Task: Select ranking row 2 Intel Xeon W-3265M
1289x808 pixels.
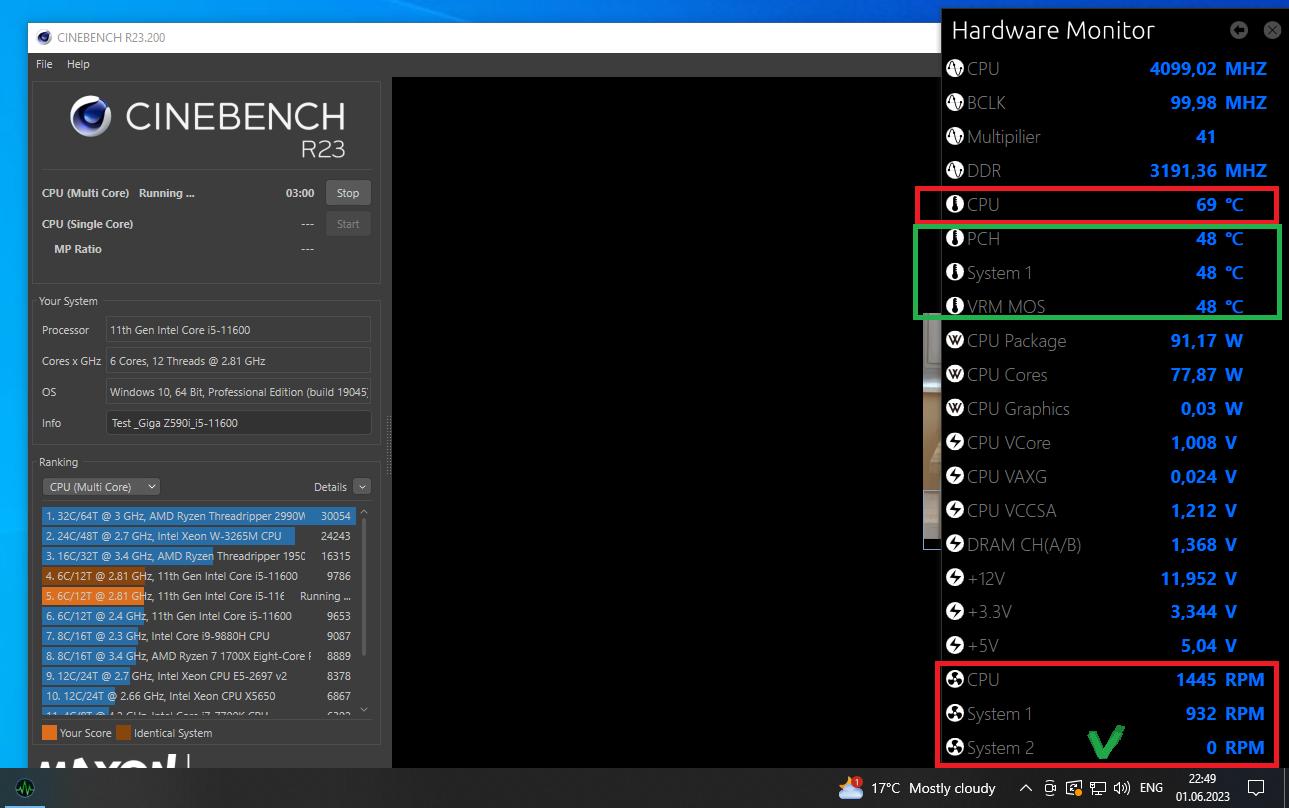Action: [x=198, y=536]
